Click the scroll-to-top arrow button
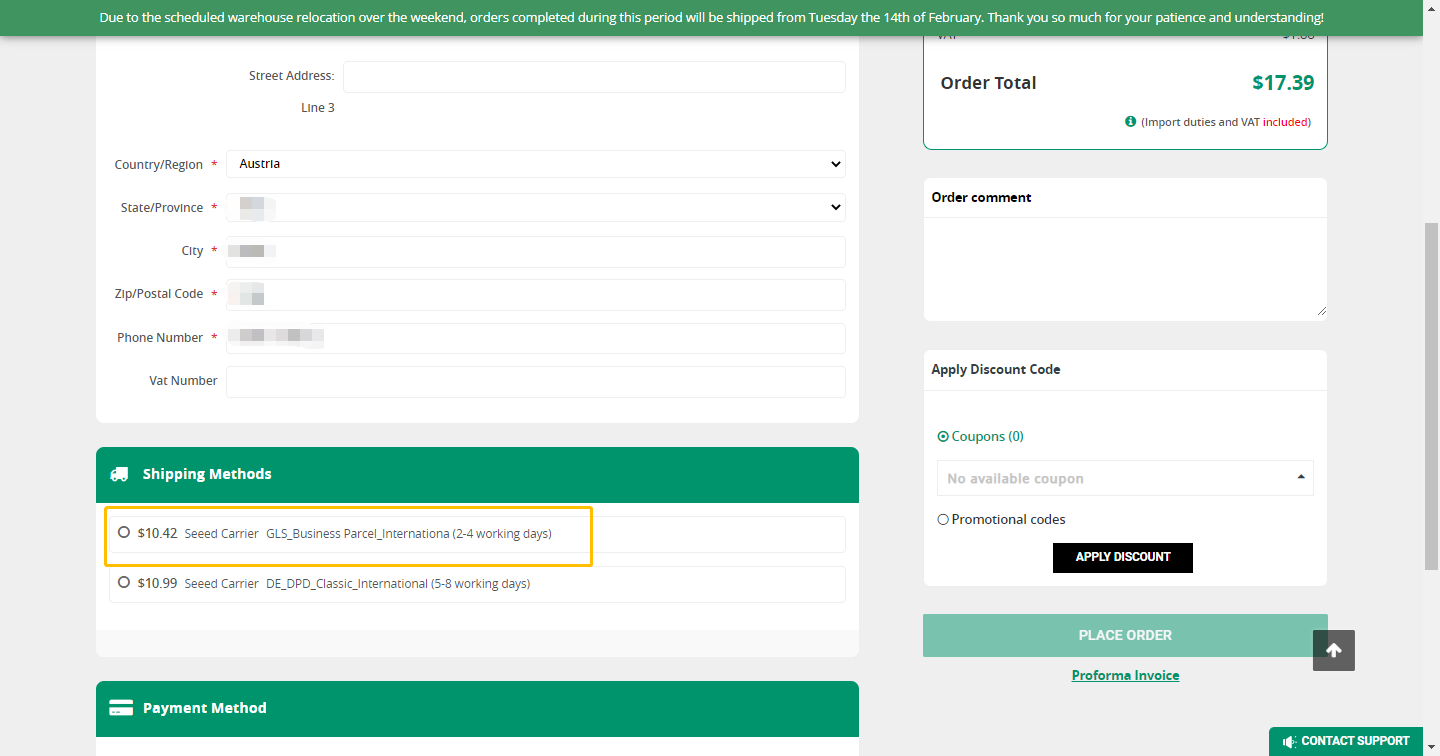1440x756 pixels. tap(1333, 650)
